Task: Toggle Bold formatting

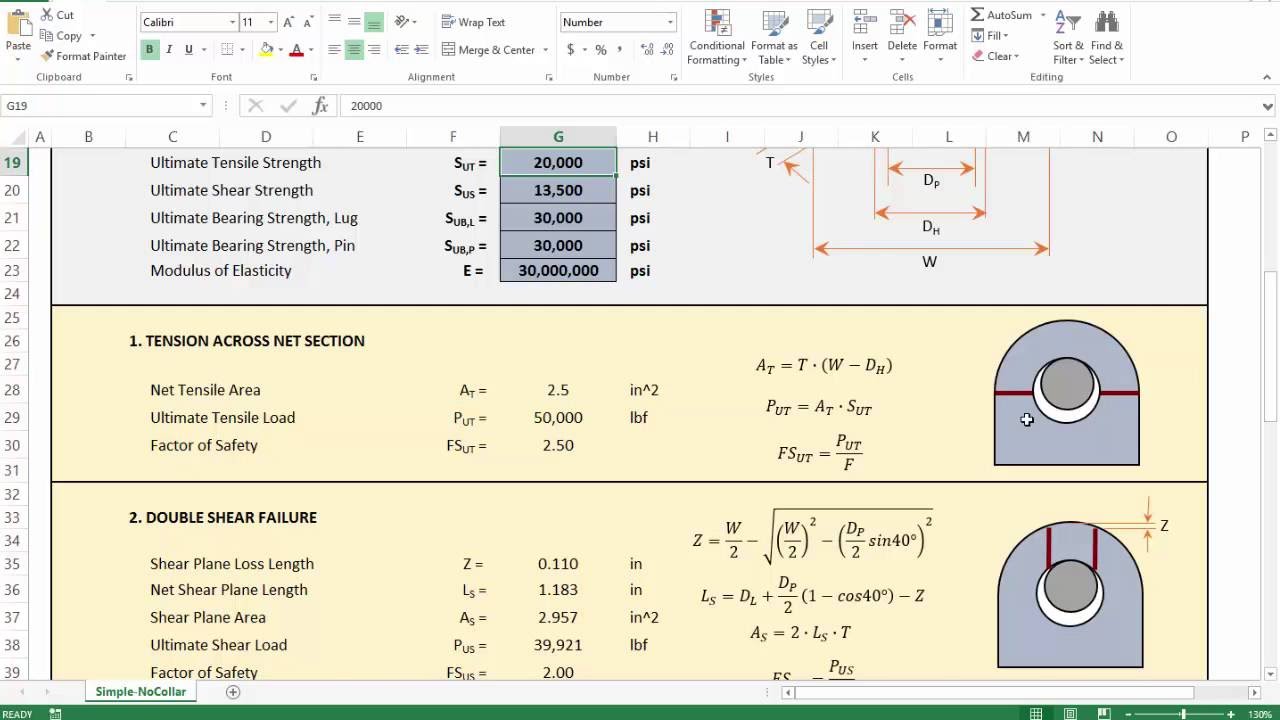Action: pos(149,49)
